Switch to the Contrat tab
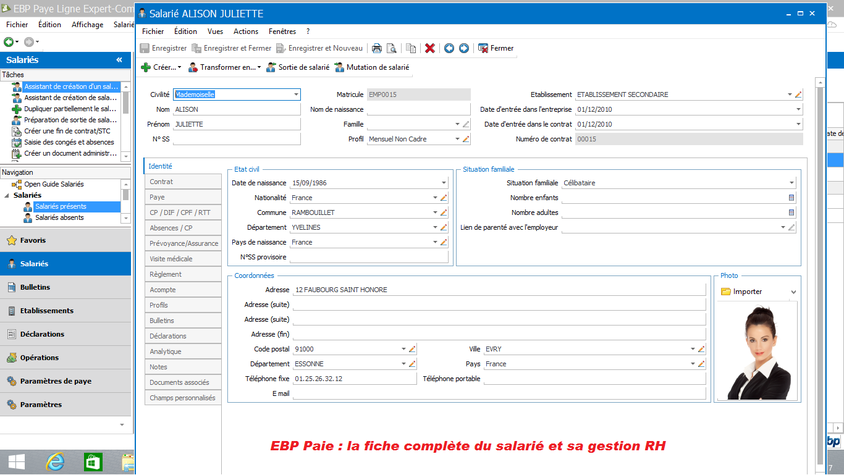The image size is (844, 475). [183, 182]
